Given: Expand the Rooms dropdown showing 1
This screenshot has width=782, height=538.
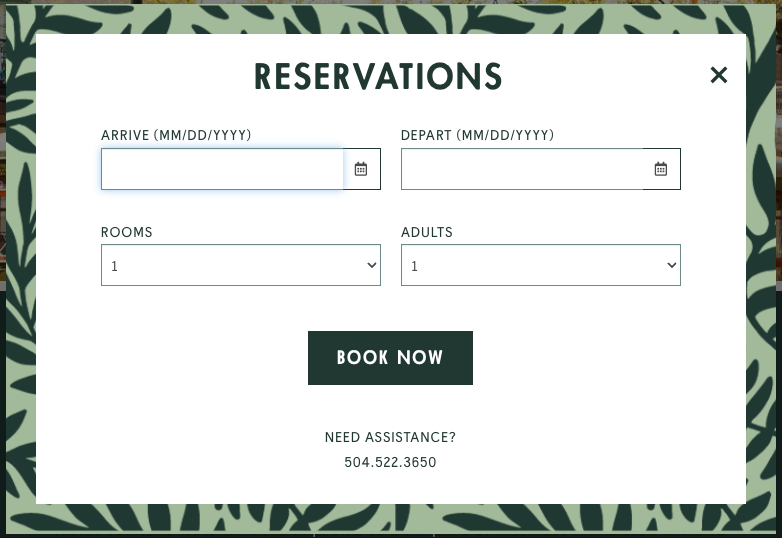Looking at the screenshot, I should click(x=230, y=265).
